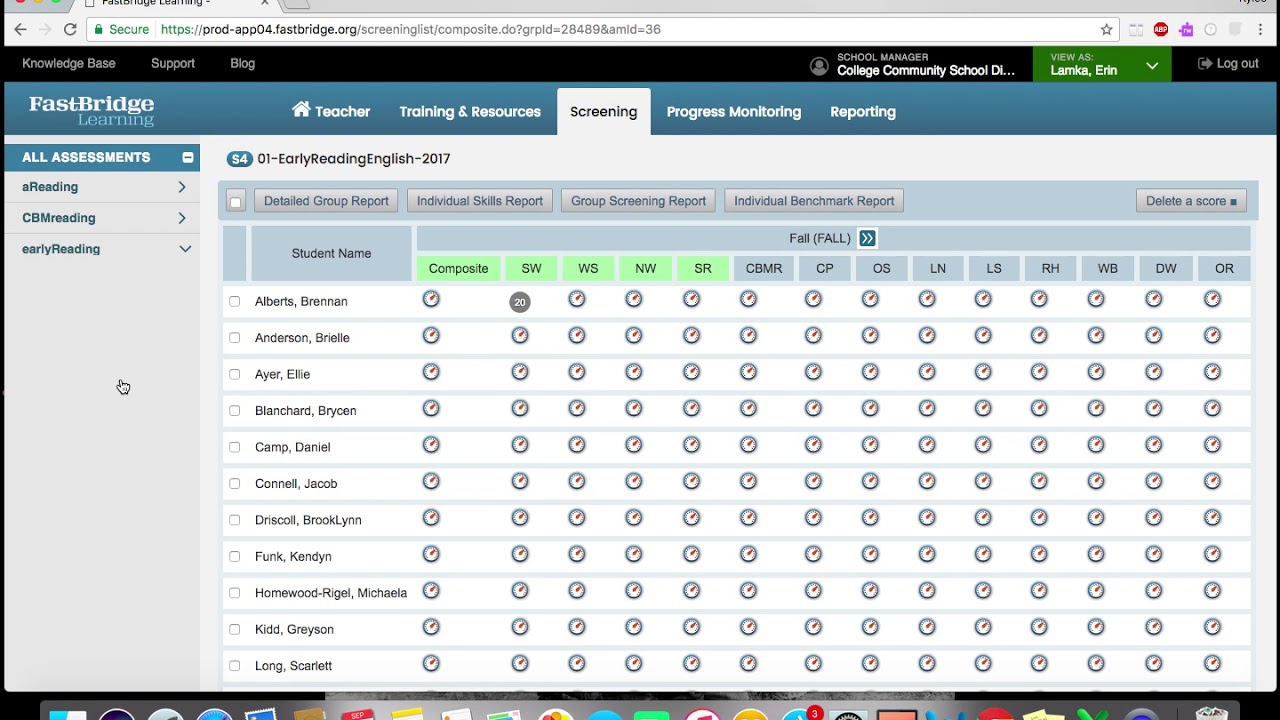This screenshot has width=1280, height=720.
Task: Click the School Manager user avatar icon
Action: coord(819,66)
